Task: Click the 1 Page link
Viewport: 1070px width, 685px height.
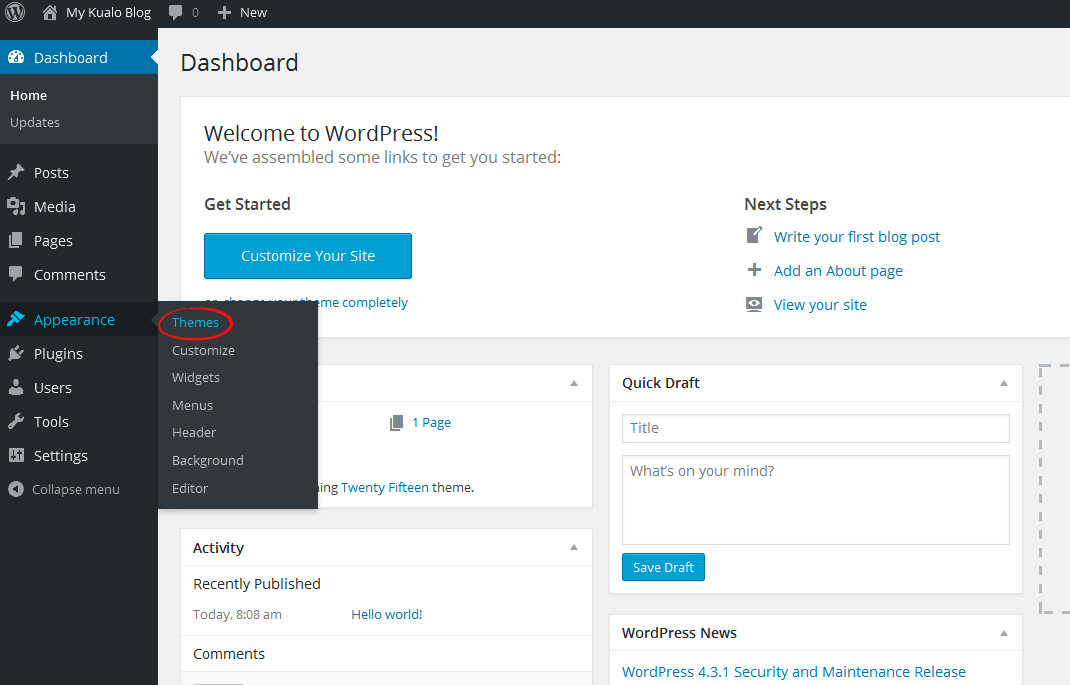Action: point(431,422)
